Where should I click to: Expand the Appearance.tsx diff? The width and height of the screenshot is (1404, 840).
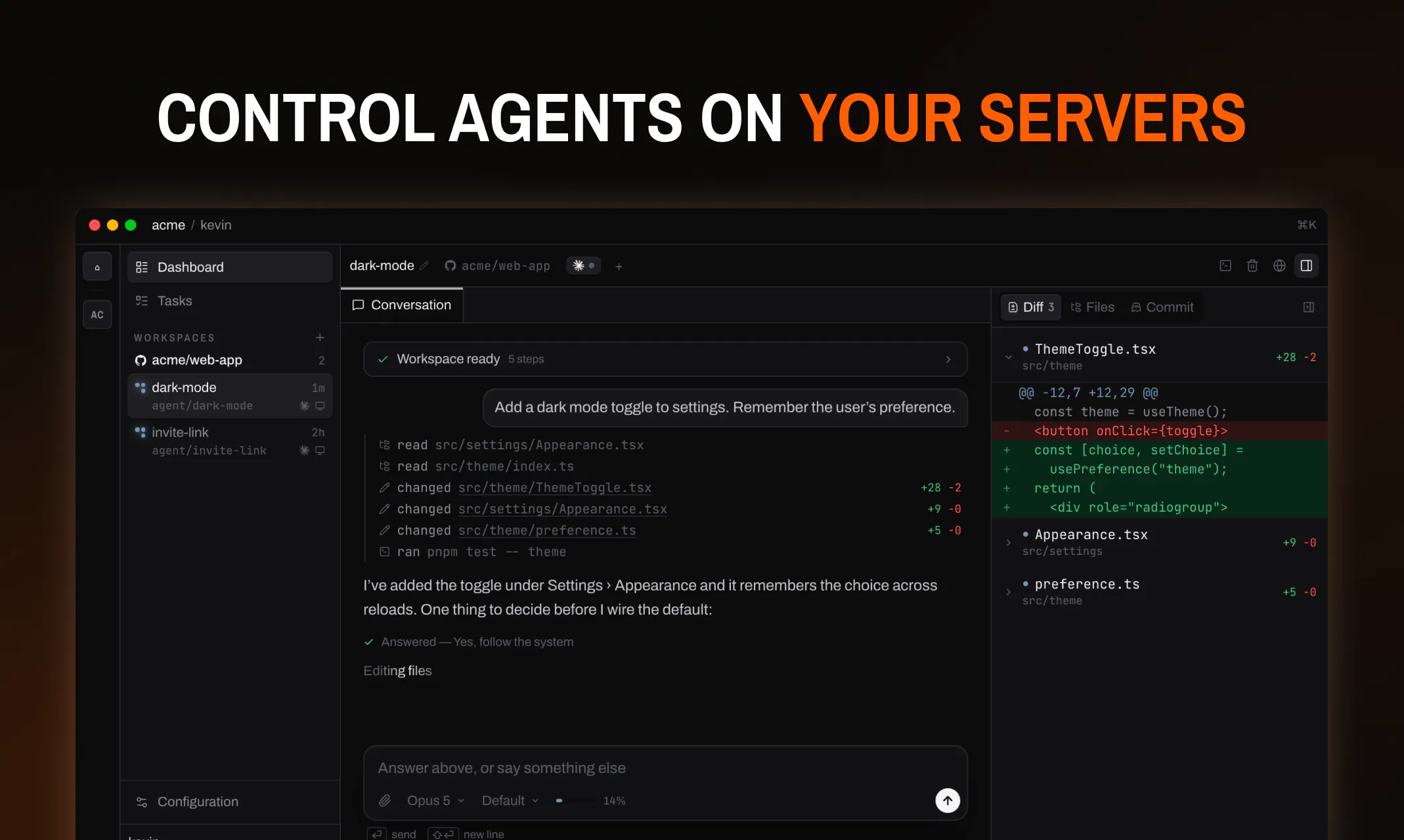(1009, 542)
